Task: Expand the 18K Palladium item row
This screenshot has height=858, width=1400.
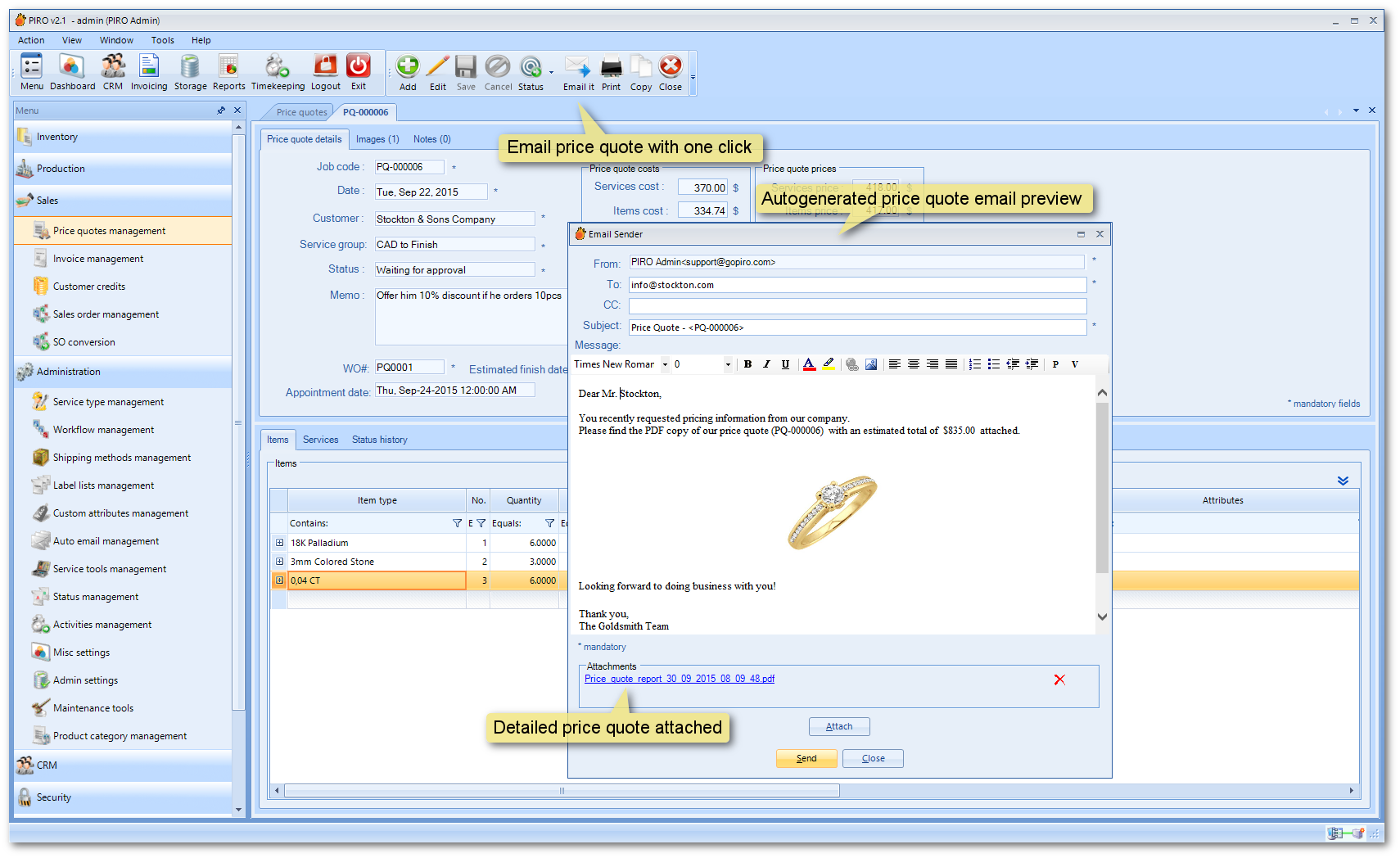Action: click(x=279, y=543)
